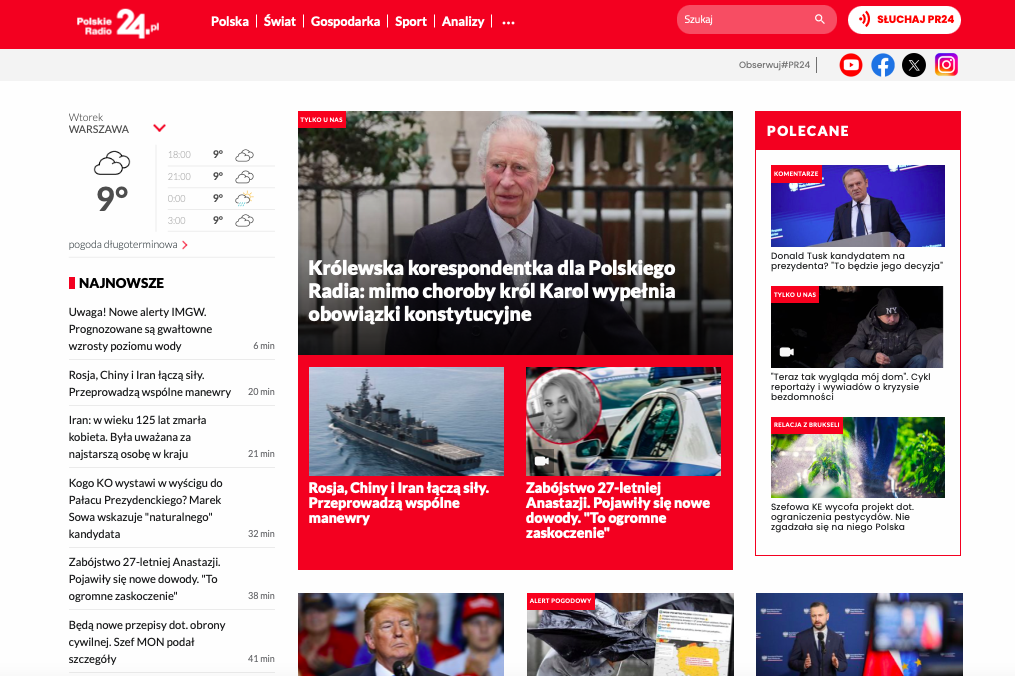Click the large cloud weather icon
This screenshot has height=676, width=1015.
tap(112, 163)
